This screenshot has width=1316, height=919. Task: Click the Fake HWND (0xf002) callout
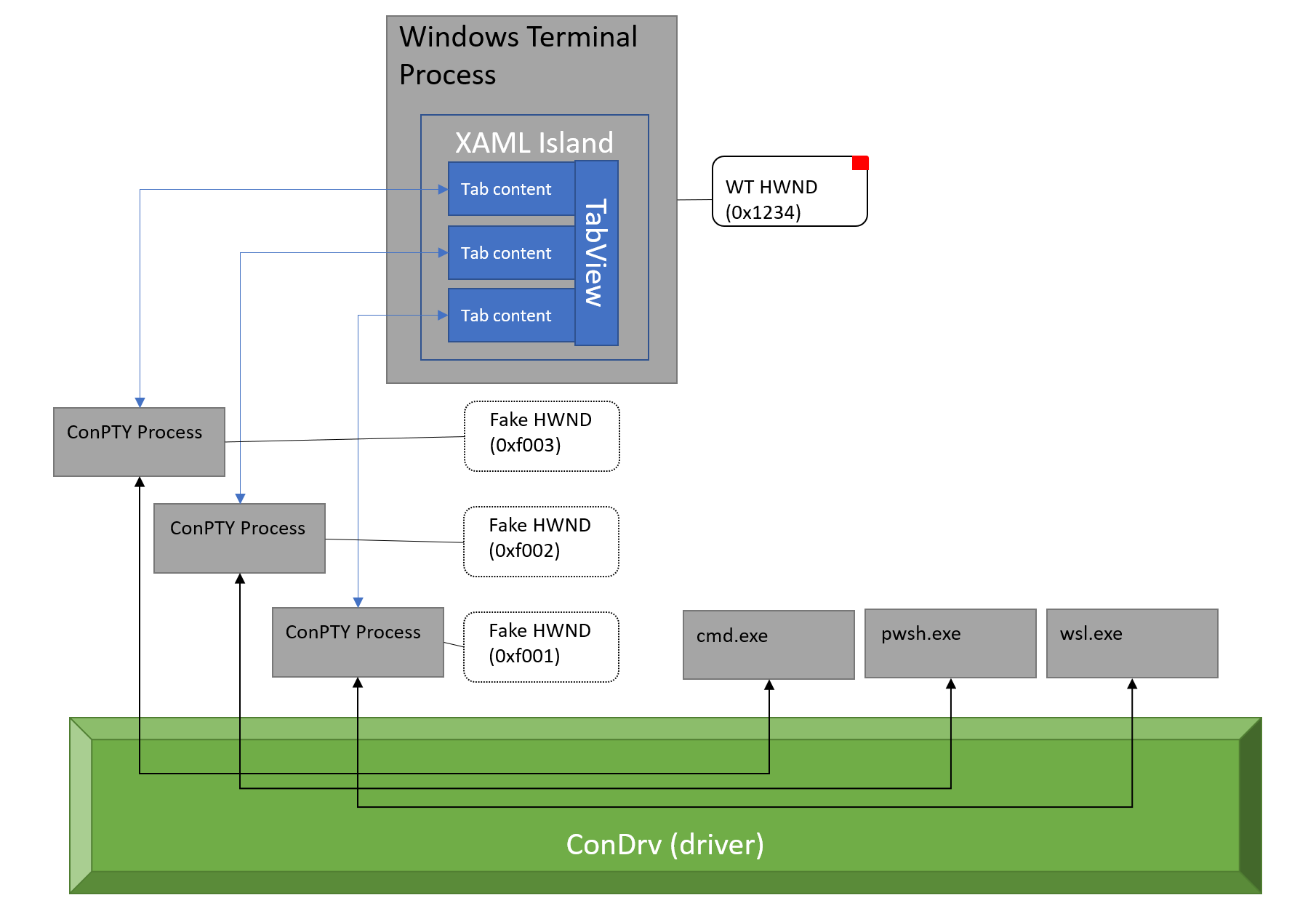541,541
